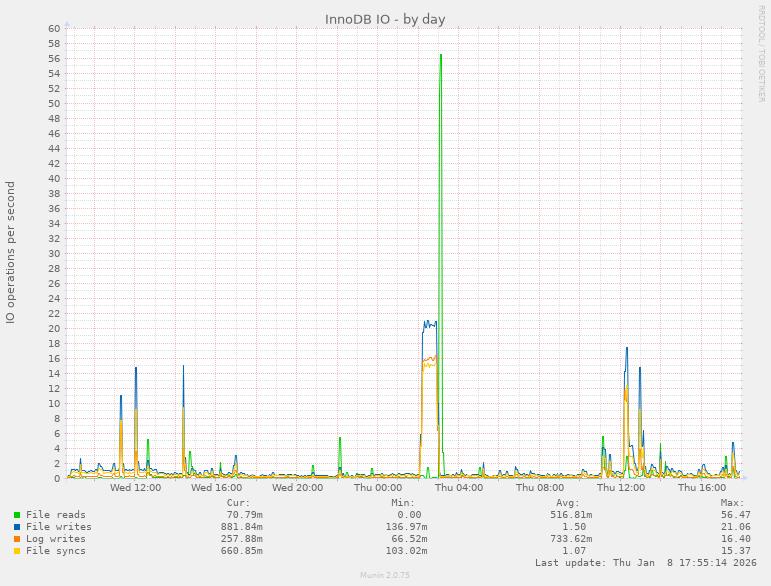Select the Log writes average 733.62m

click(571, 539)
